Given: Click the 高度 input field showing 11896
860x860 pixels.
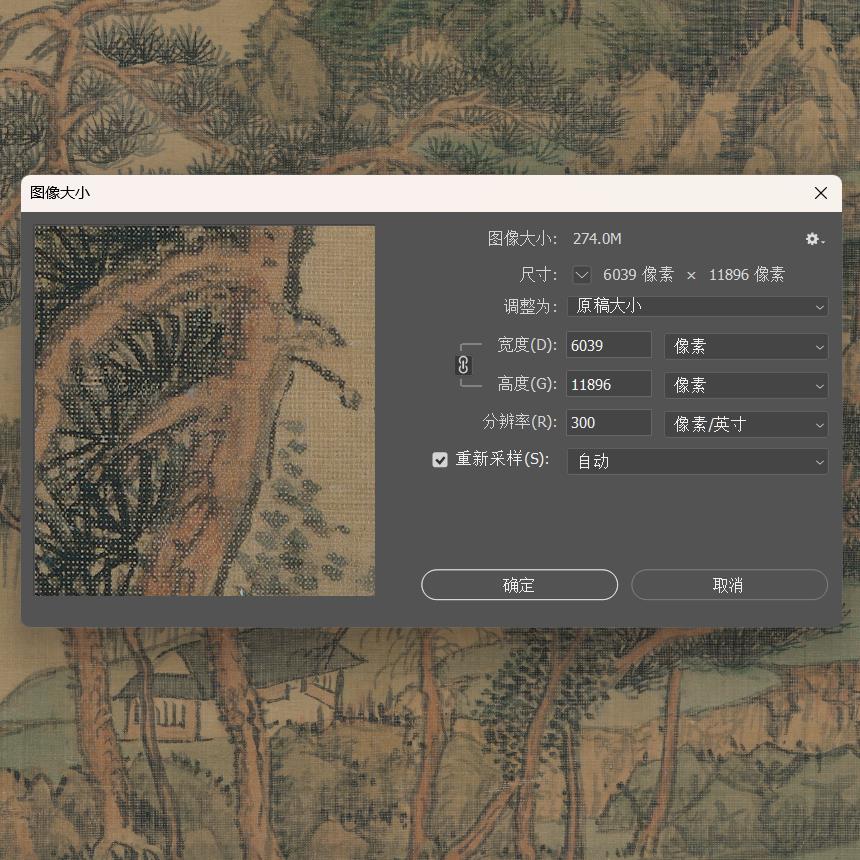Looking at the screenshot, I should pyautogui.click(x=609, y=384).
